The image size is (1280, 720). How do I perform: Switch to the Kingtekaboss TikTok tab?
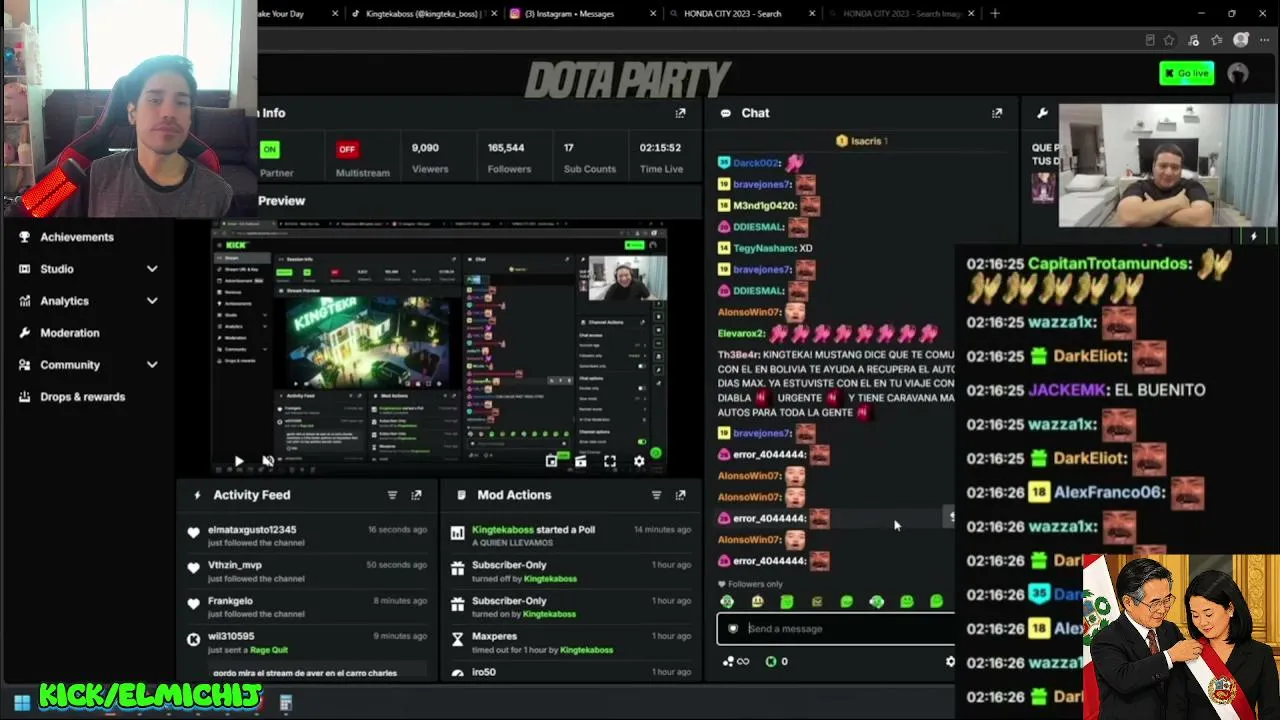422,14
